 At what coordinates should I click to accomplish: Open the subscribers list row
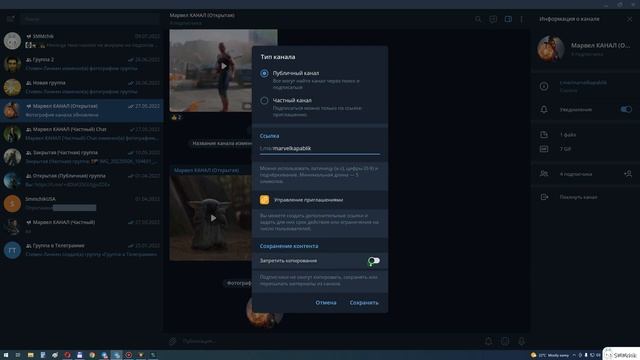click(586, 174)
